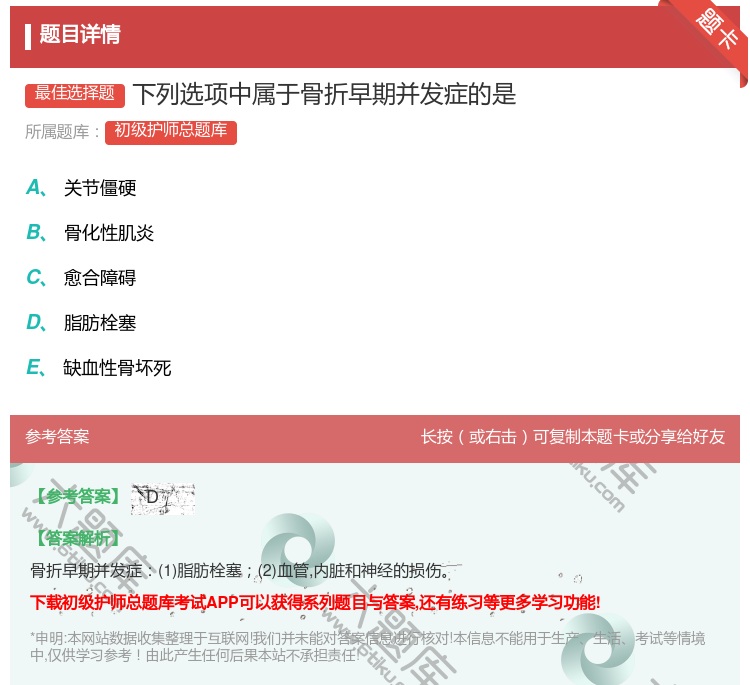Click the explanation text 骨折早期并发症
This screenshot has height=685, width=750.
pos(241,570)
